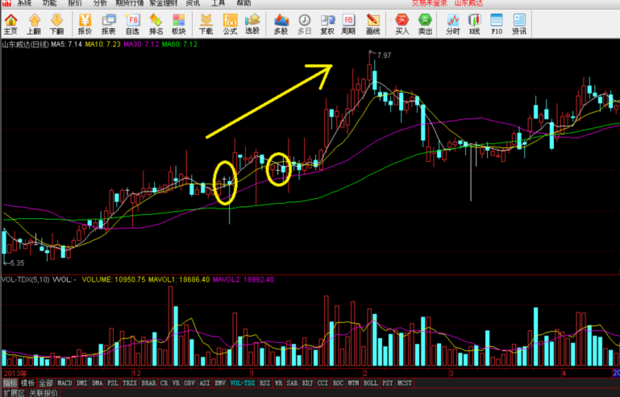The height and width of the screenshot is (397, 620).
Task: Open the 工具 menu
Action: 218,3
